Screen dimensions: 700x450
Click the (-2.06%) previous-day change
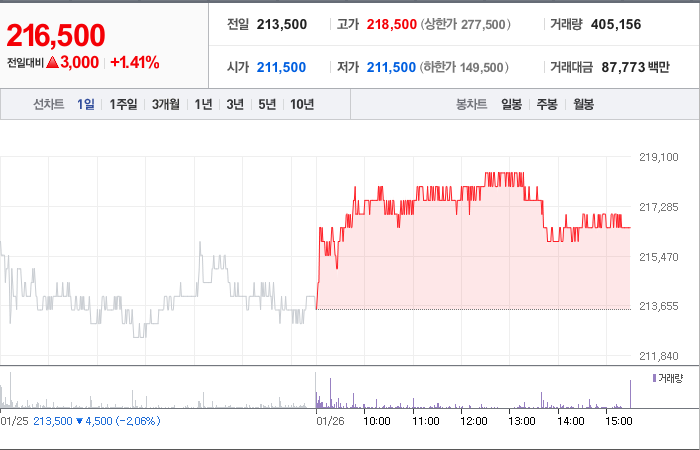[x=138, y=421]
